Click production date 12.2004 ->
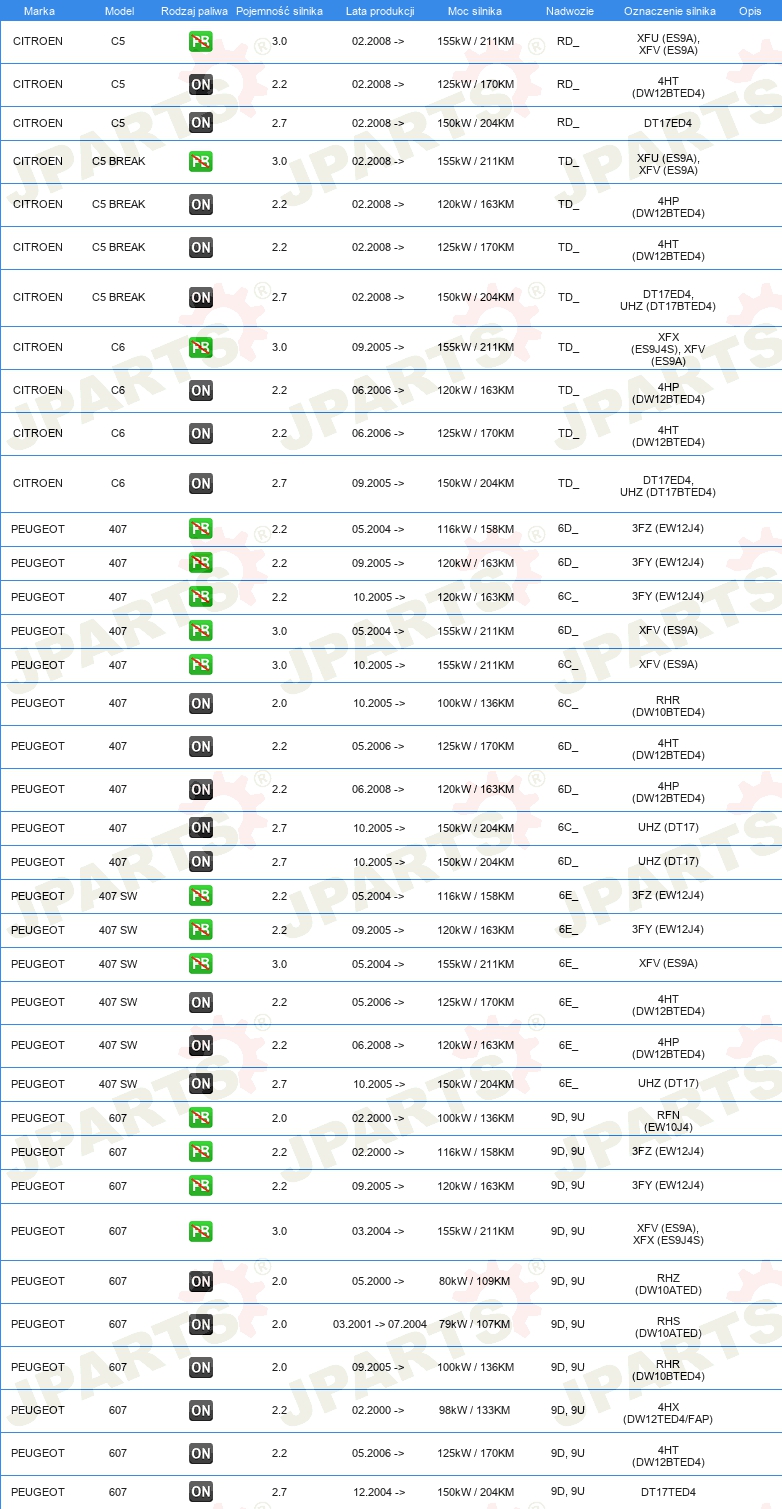 click(x=378, y=1492)
